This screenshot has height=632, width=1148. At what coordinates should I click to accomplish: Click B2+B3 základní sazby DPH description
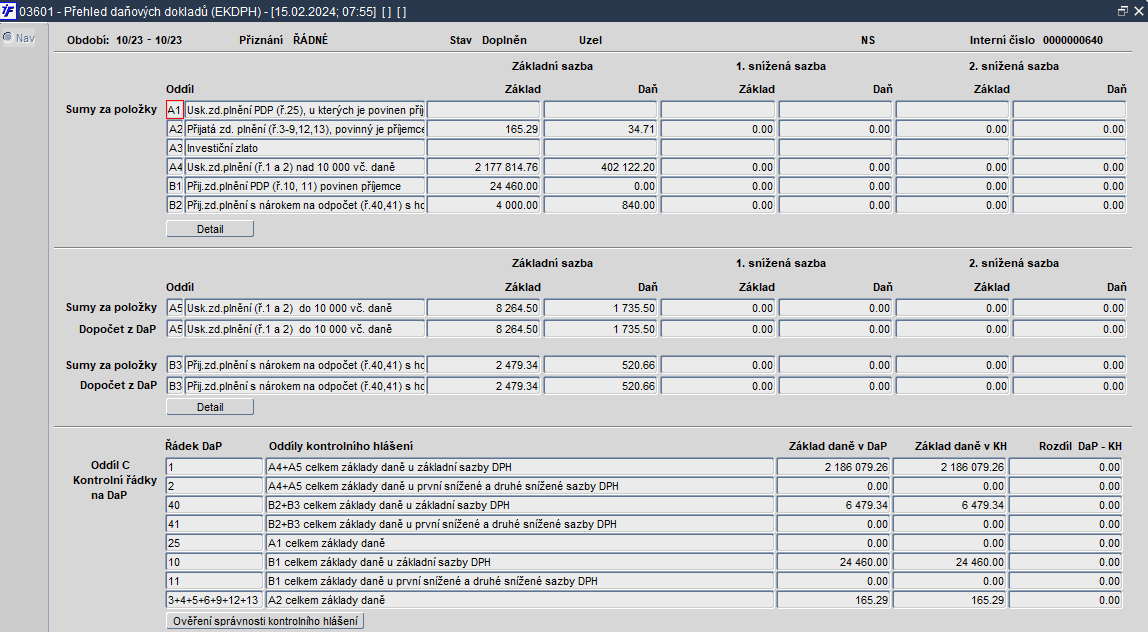(x=519, y=505)
